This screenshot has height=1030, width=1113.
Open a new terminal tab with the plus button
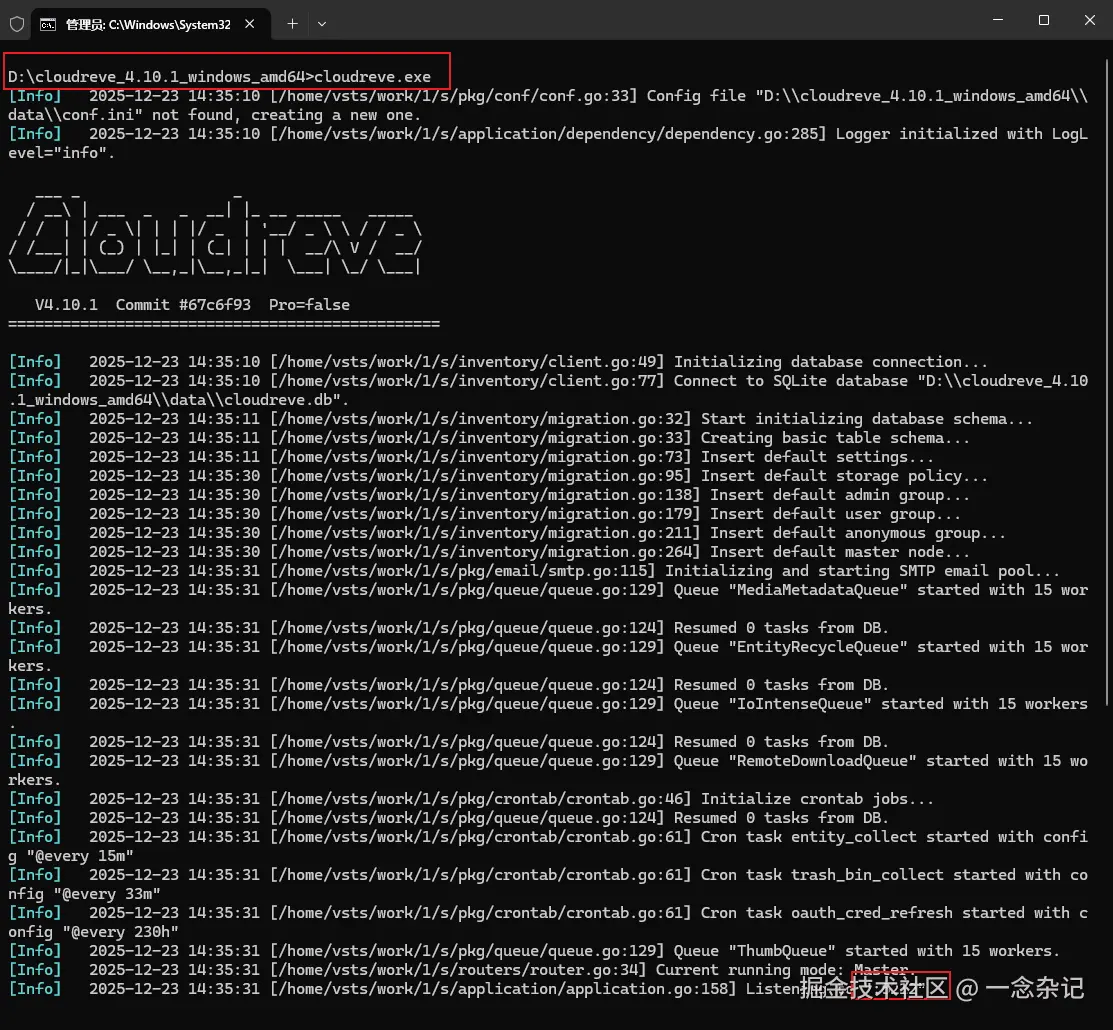click(x=292, y=24)
